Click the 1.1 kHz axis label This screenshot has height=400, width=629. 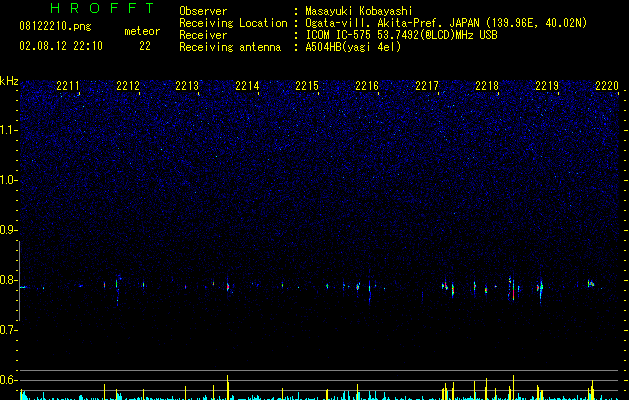(x=9, y=130)
